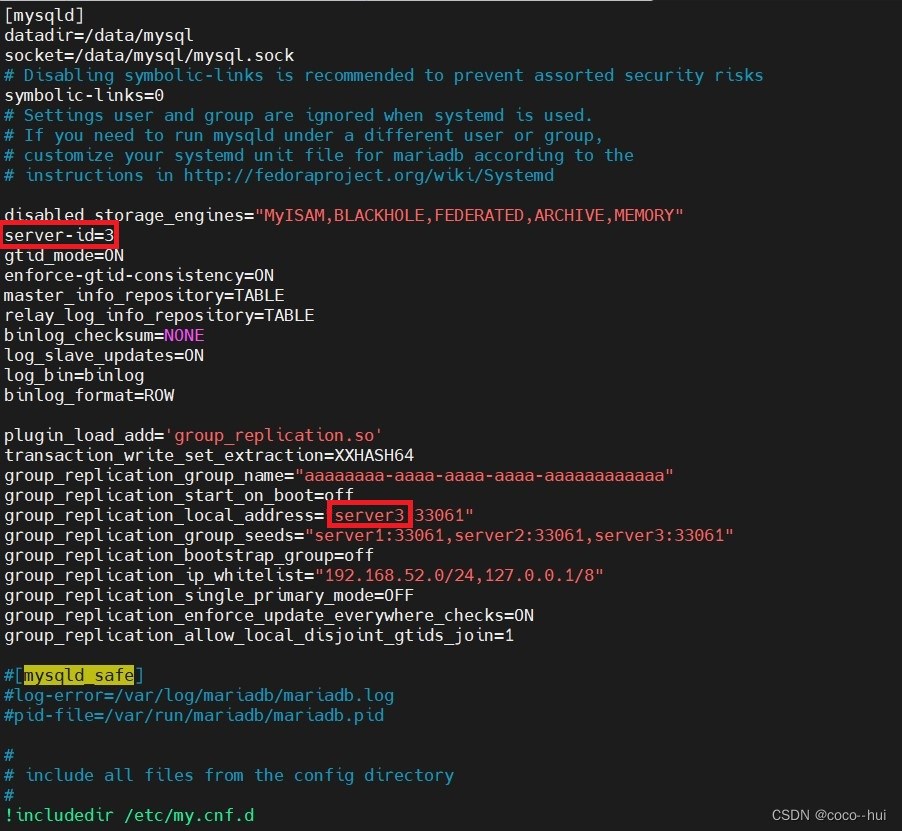Click the [mysqld] section label
The image size is (902, 831).
[x=44, y=15]
